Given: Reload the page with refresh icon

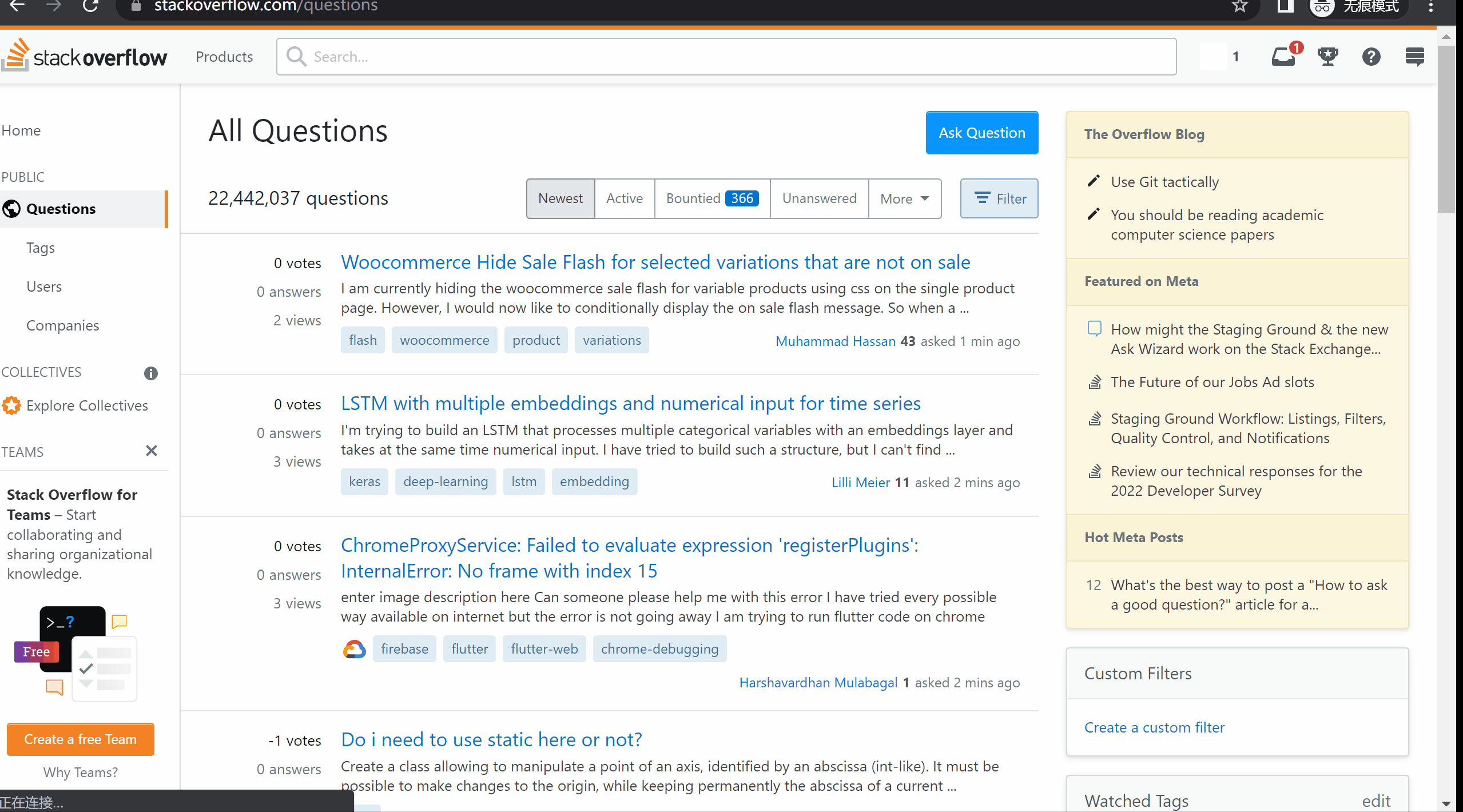Looking at the screenshot, I should 90,6.
